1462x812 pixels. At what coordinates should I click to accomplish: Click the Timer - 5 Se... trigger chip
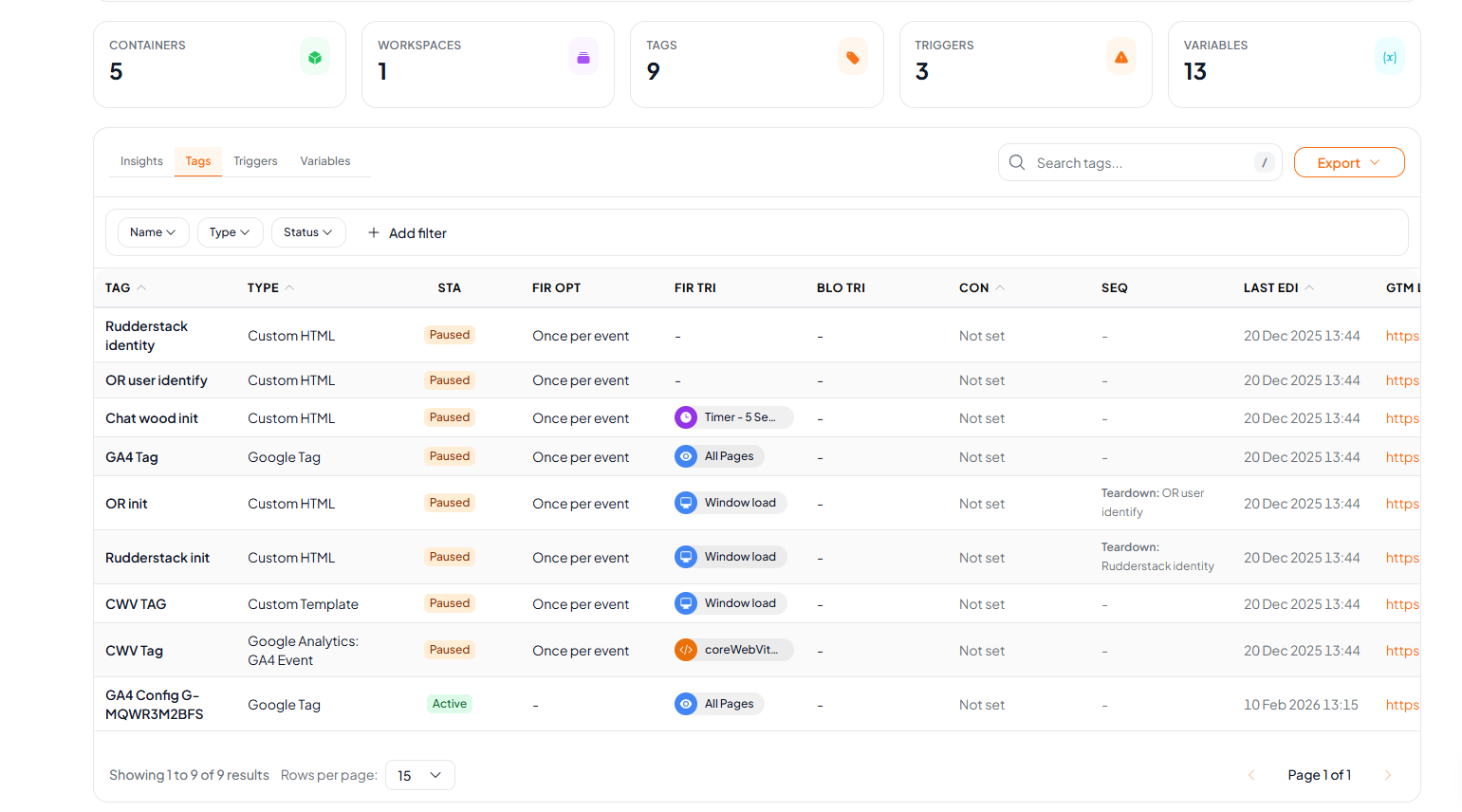coord(733,417)
